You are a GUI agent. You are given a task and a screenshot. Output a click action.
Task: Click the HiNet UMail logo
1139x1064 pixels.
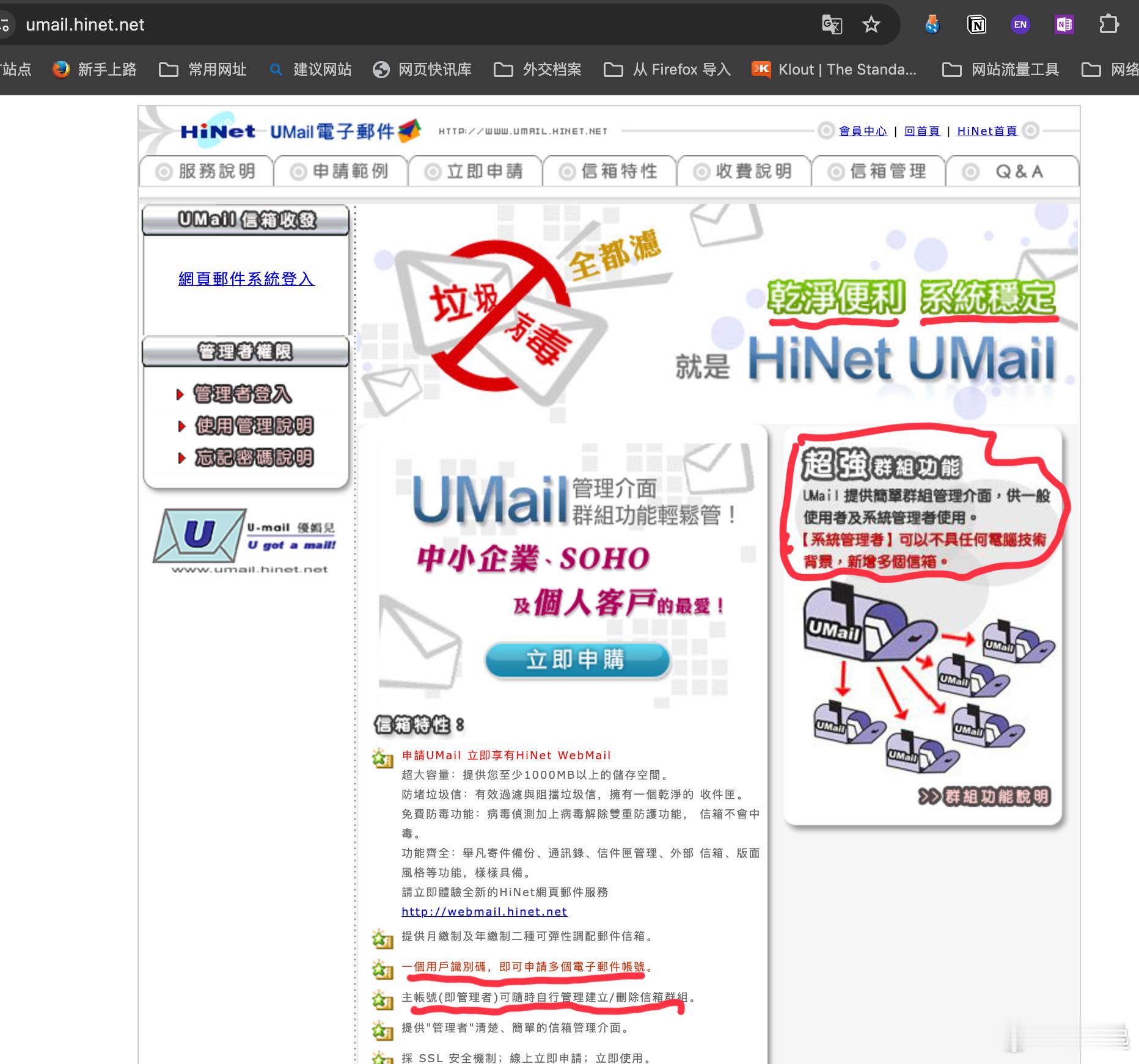299,131
